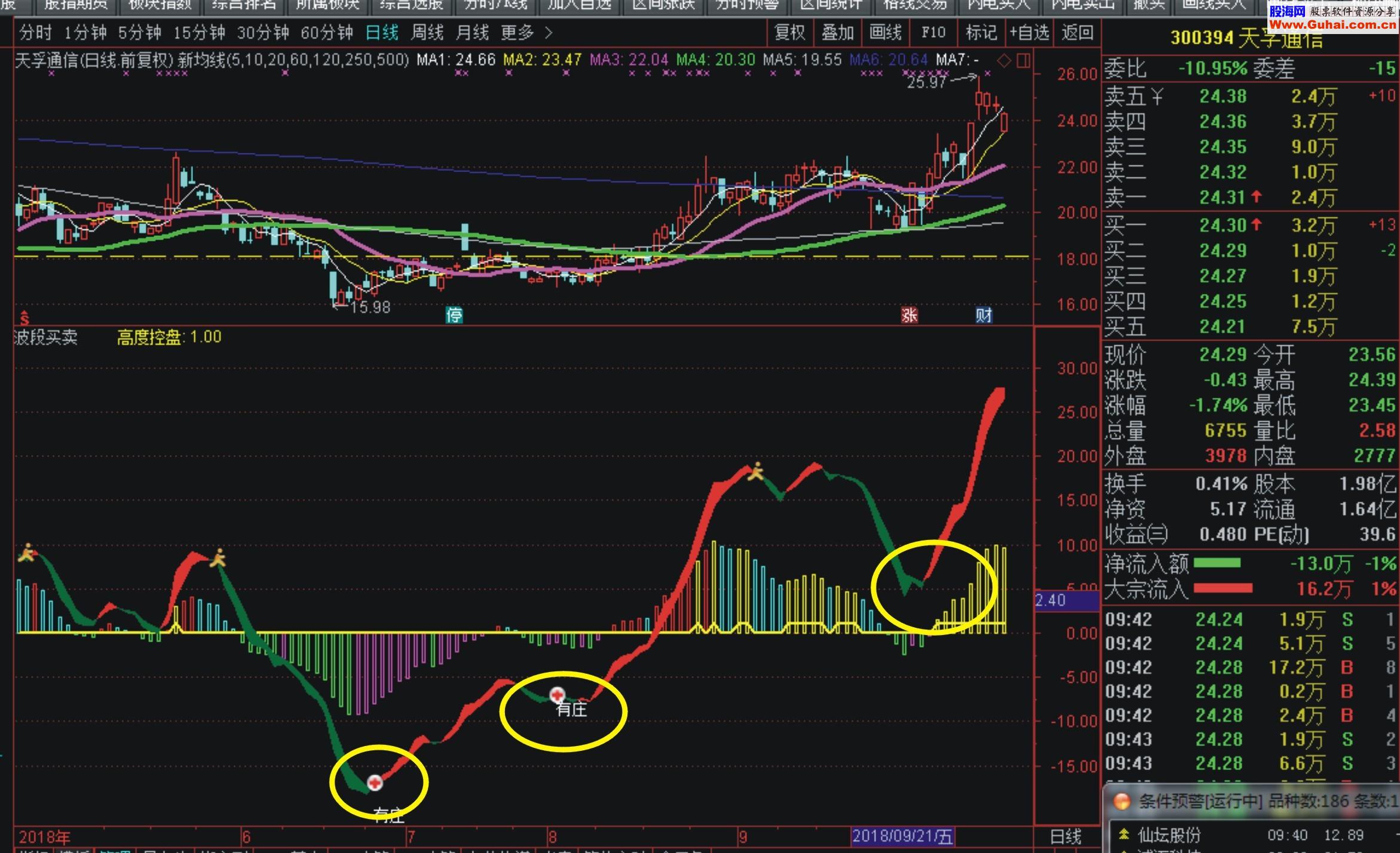The width and height of the screenshot is (1400, 853).
Task: Click 仙坛股份 in the alert list
Action: pyautogui.click(x=1169, y=835)
